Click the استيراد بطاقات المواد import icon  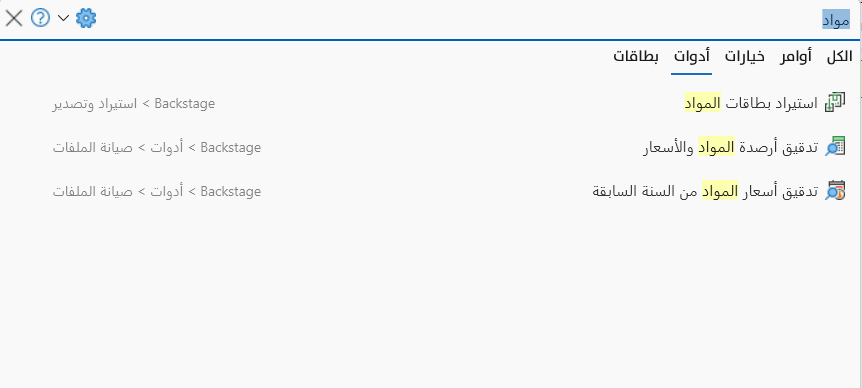(835, 103)
